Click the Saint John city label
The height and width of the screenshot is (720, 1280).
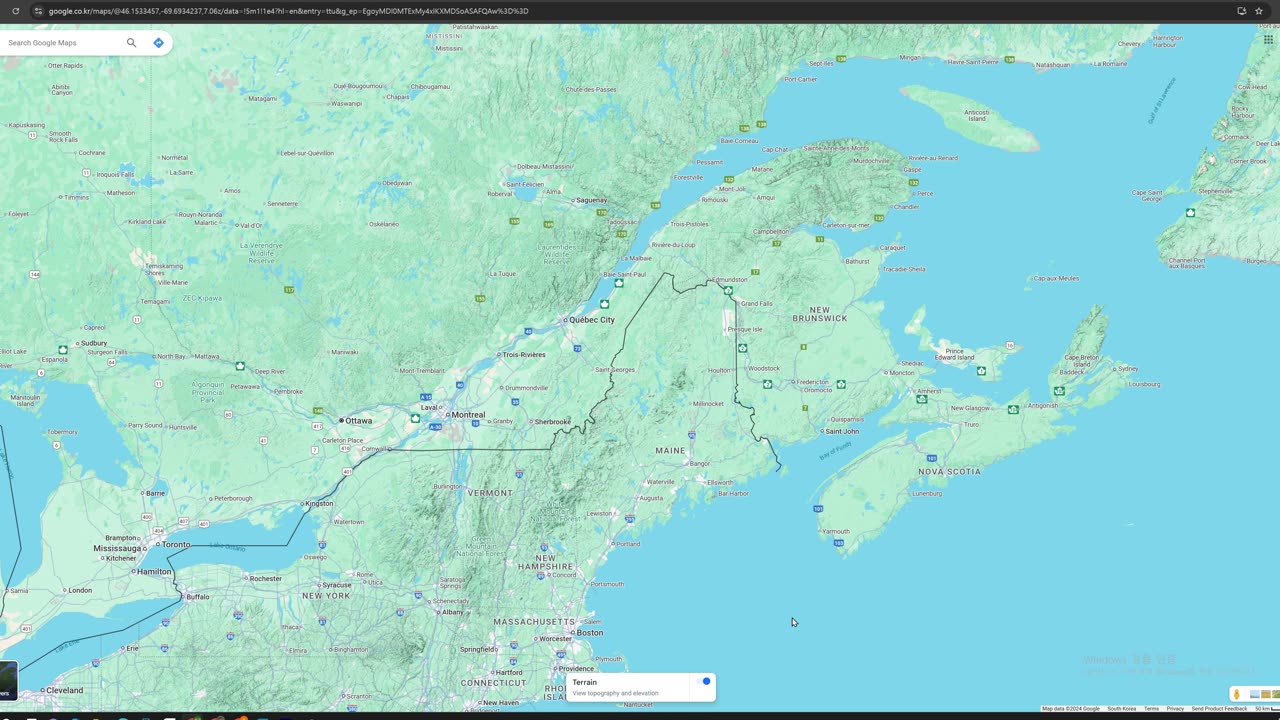842,432
